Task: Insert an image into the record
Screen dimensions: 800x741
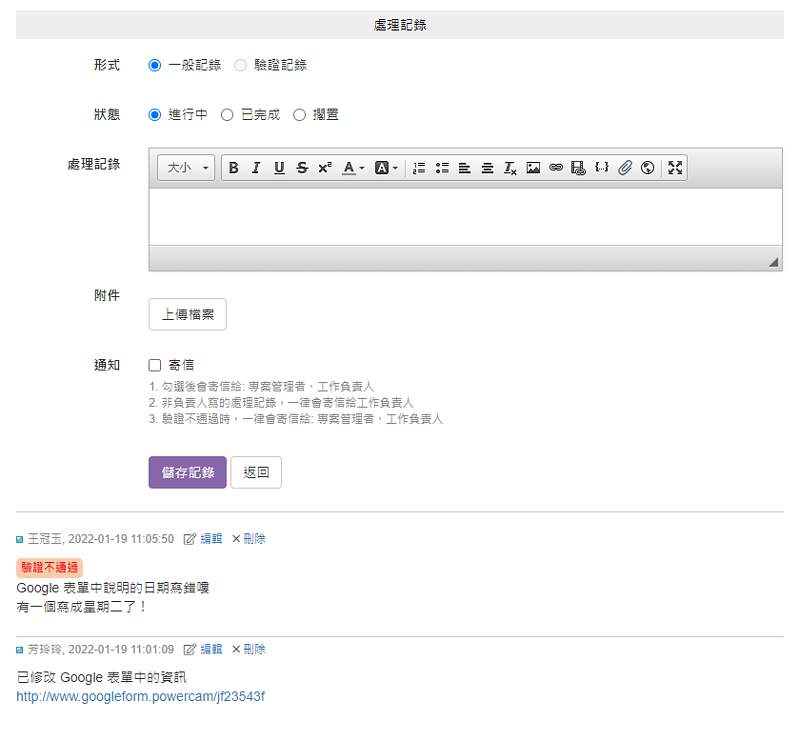Action: pos(533,168)
